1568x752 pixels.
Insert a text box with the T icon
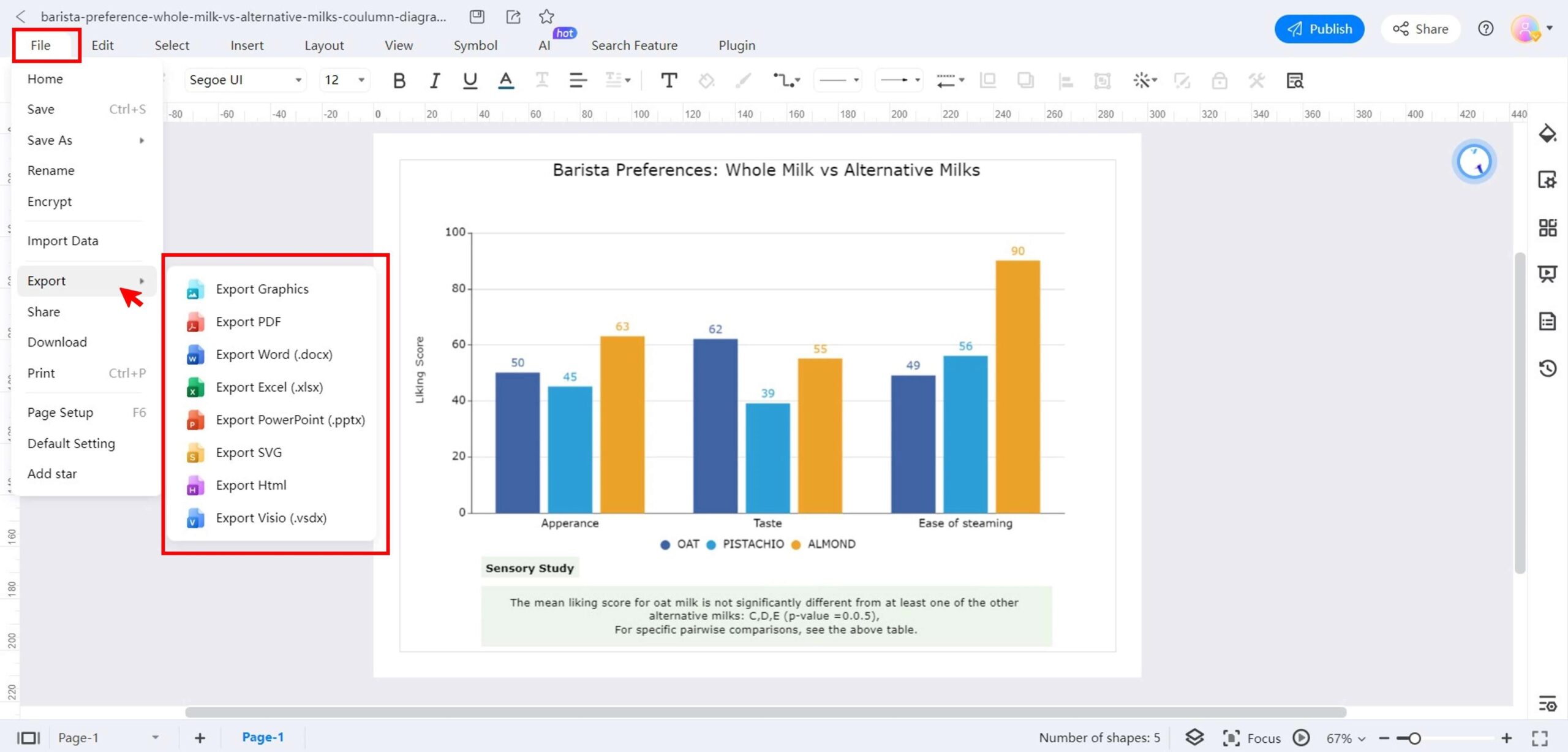click(x=669, y=80)
